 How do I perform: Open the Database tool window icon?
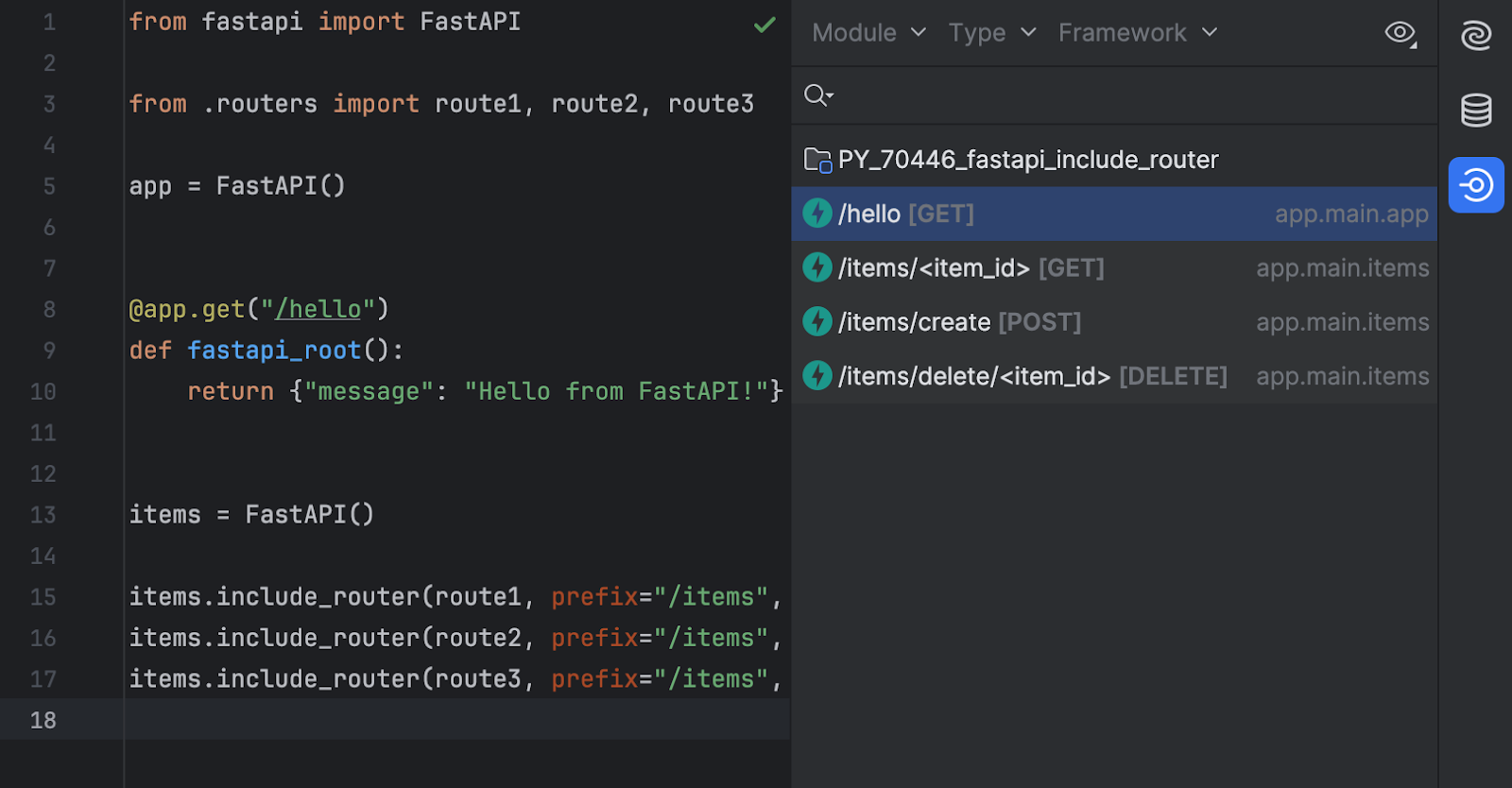tap(1475, 111)
